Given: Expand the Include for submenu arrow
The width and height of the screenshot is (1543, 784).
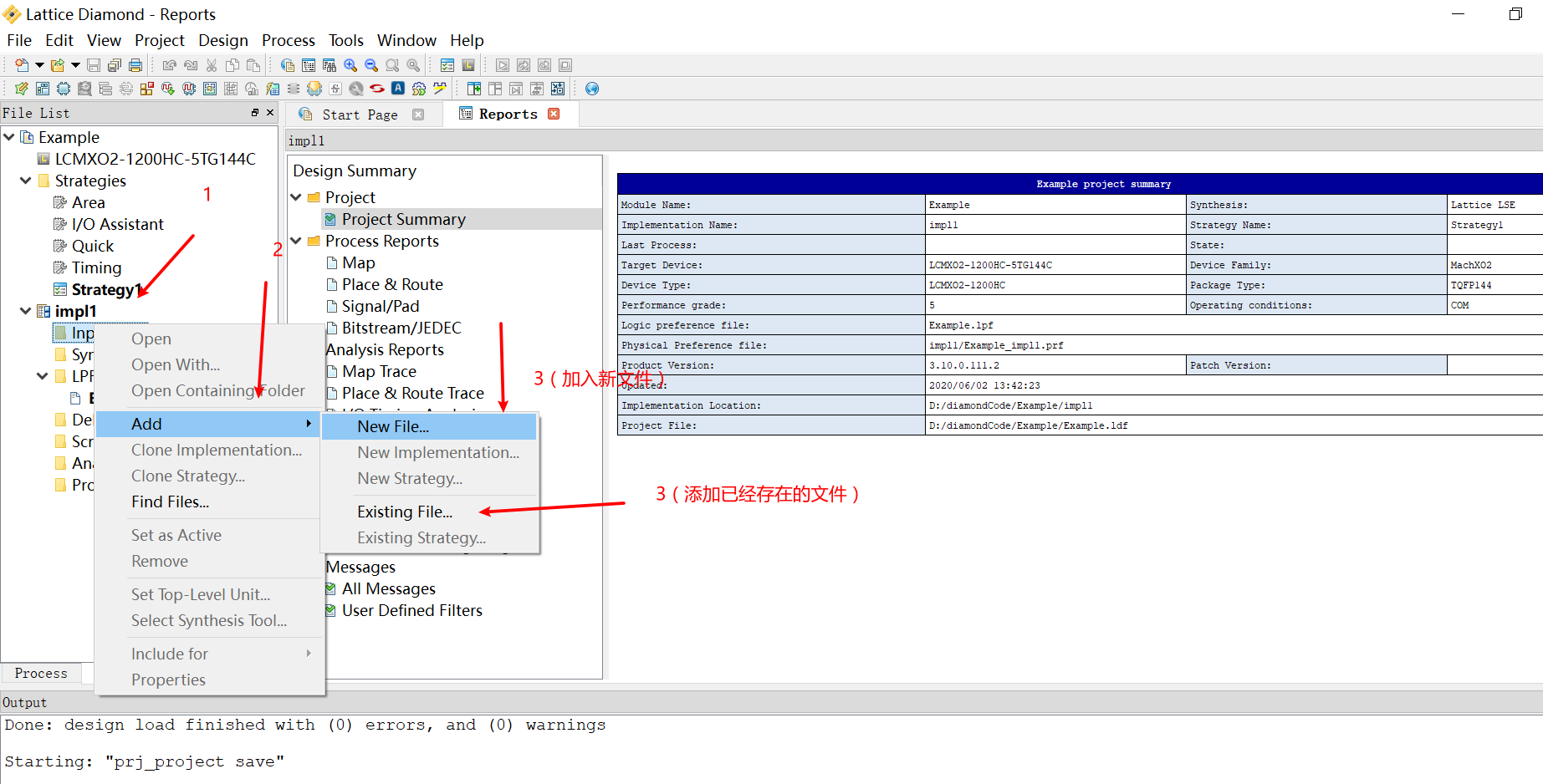Looking at the screenshot, I should pyautogui.click(x=309, y=654).
